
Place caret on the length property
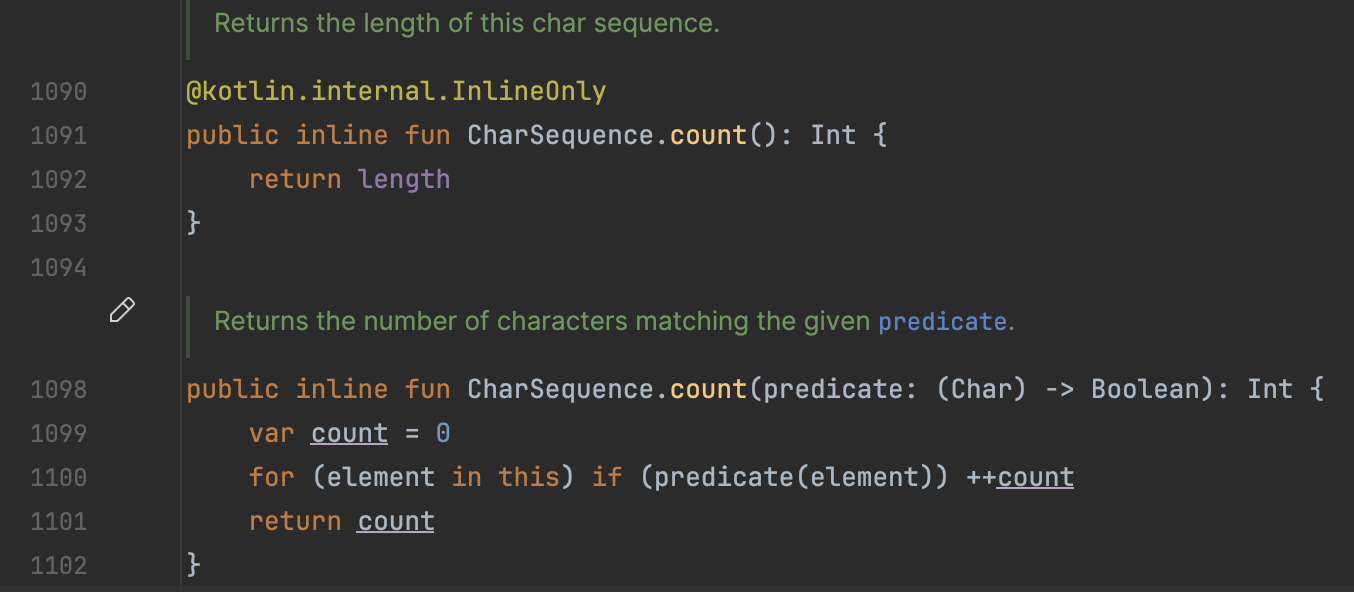click(x=404, y=180)
